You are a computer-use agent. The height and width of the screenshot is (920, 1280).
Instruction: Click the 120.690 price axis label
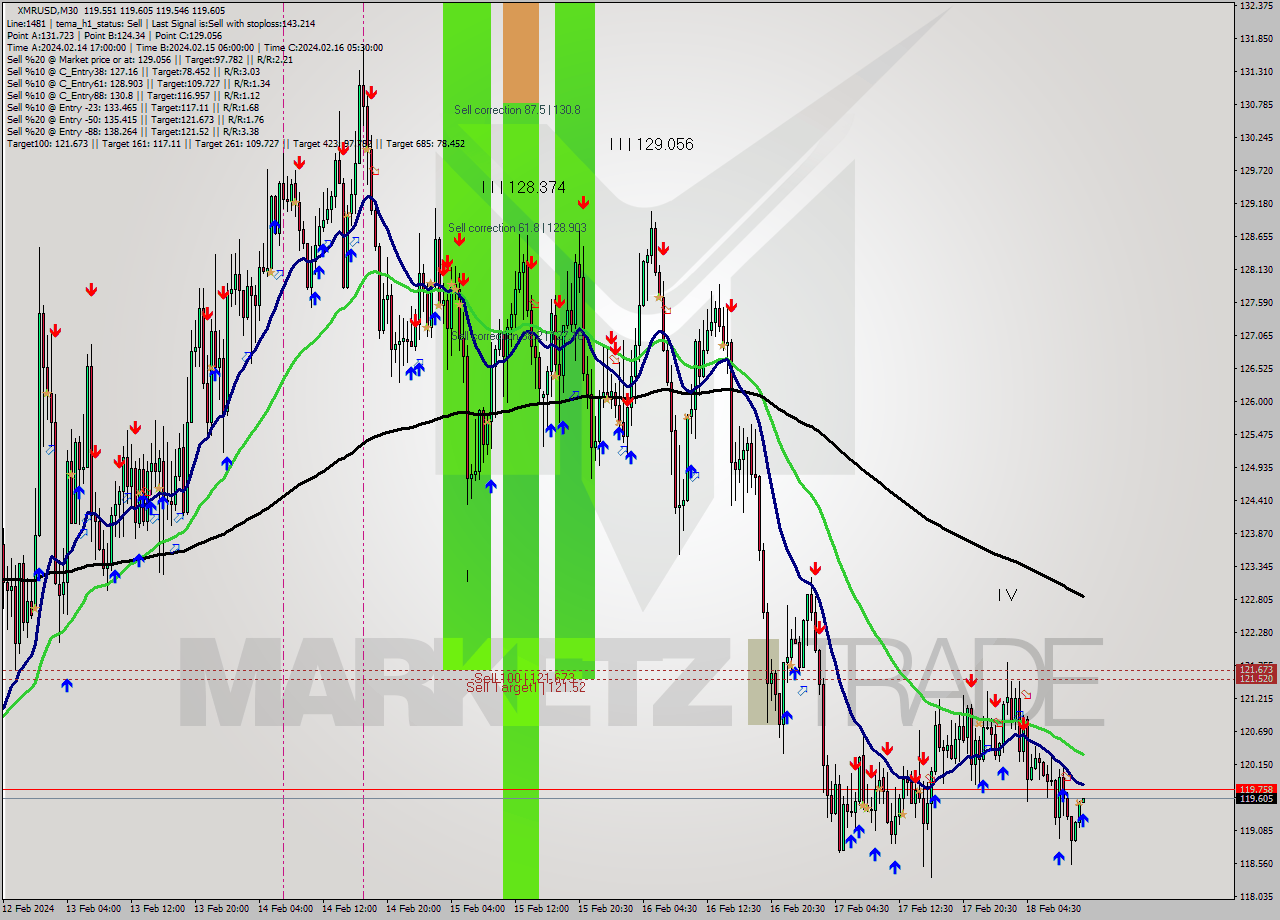pyautogui.click(x=1256, y=732)
